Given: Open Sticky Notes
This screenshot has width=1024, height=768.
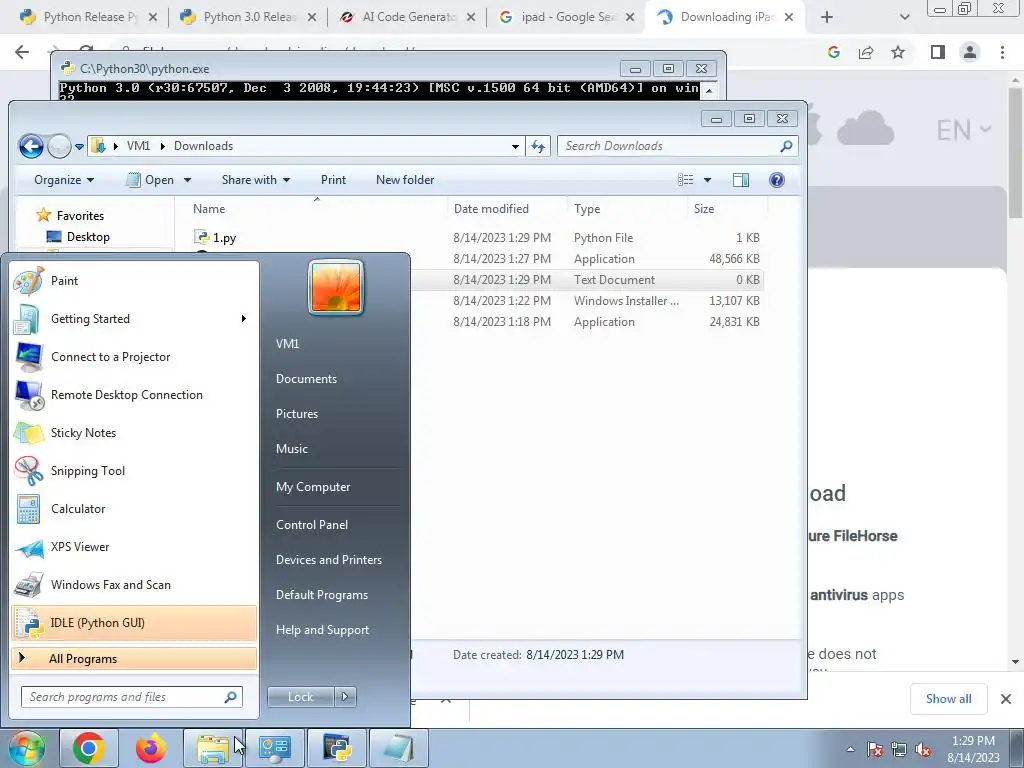Looking at the screenshot, I should click(x=134, y=432).
